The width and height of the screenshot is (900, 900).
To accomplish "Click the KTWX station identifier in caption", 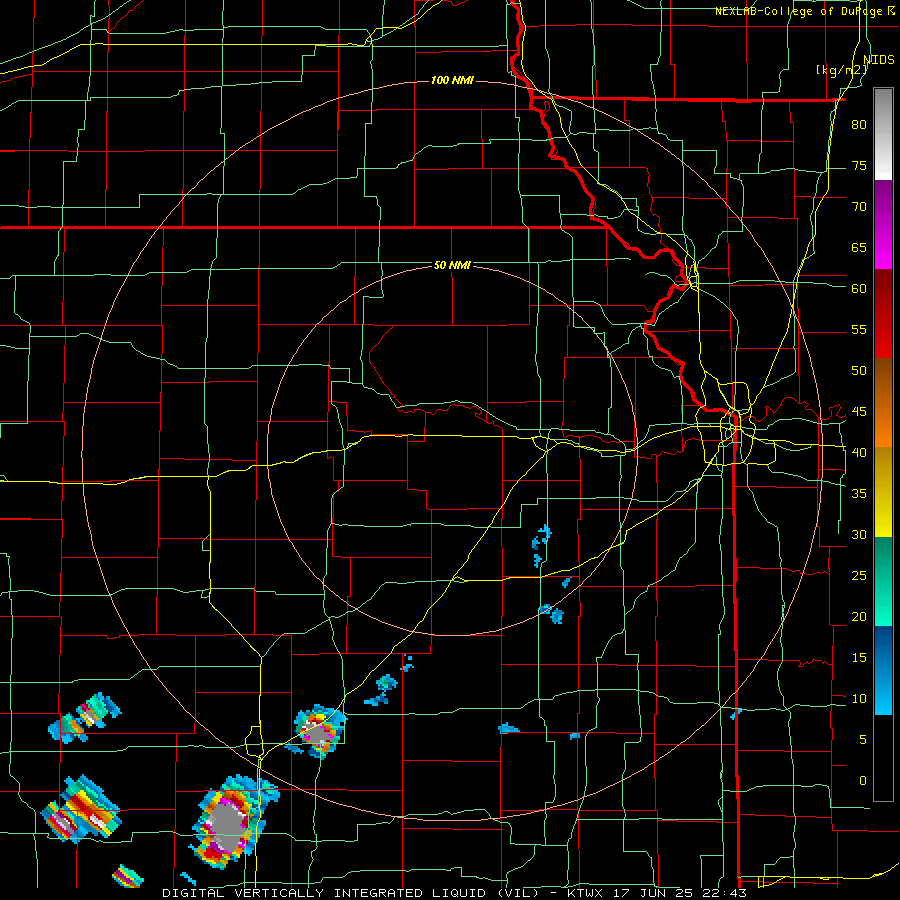I will (588, 893).
